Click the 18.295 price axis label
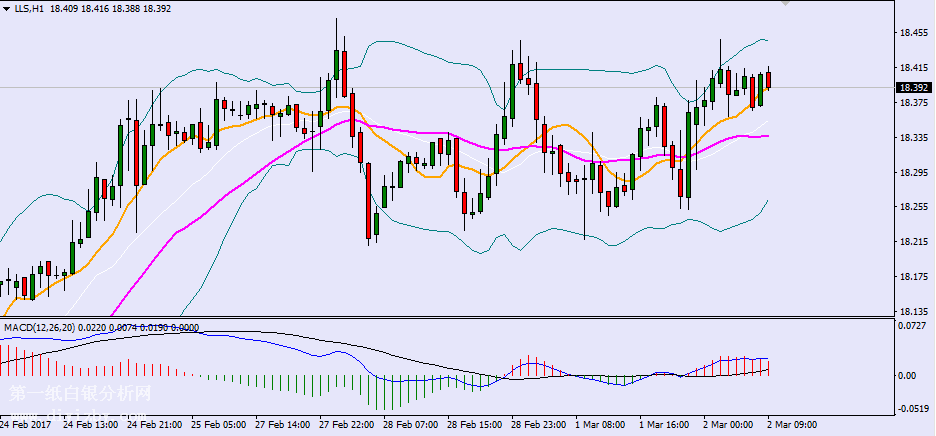The image size is (936, 436). pyautogui.click(x=912, y=172)
